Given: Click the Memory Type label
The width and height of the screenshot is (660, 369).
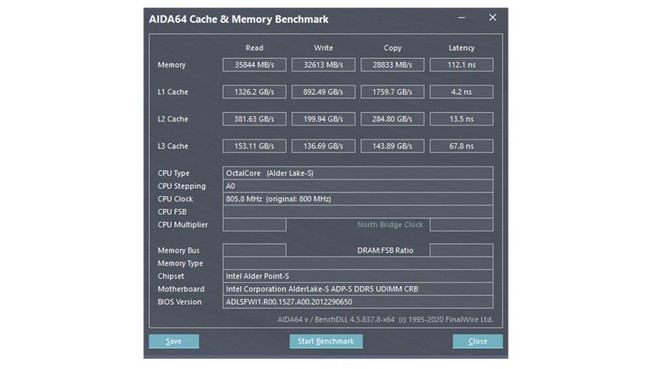Looking at the screenshot, I should (180, 263).
